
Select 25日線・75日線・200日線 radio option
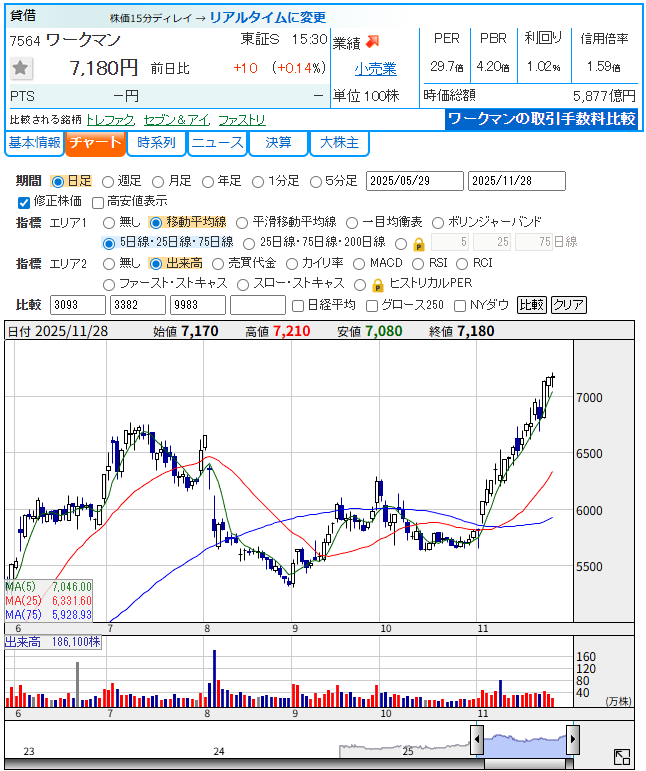249,243
